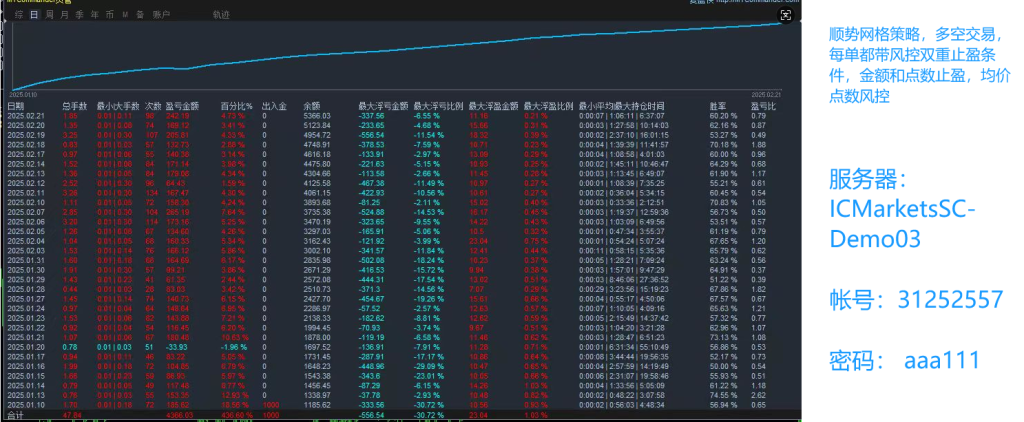Open the 周 weekly tab
The image size is (1024, 422).
pyautogui.click(x=50, y=14)
